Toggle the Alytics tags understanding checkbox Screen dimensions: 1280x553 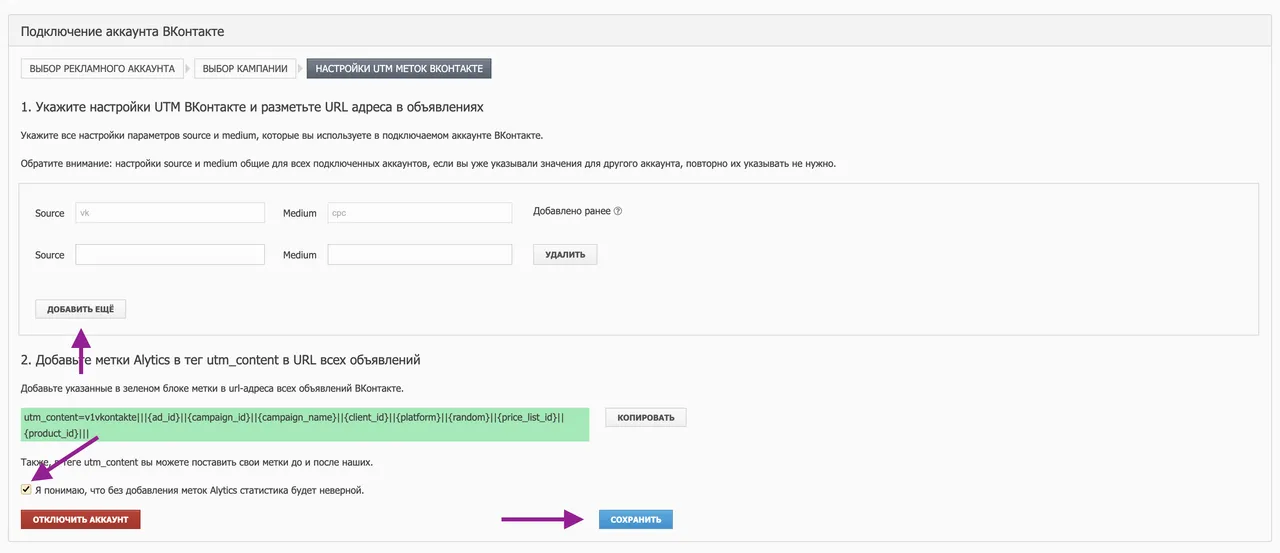point(26,490)
